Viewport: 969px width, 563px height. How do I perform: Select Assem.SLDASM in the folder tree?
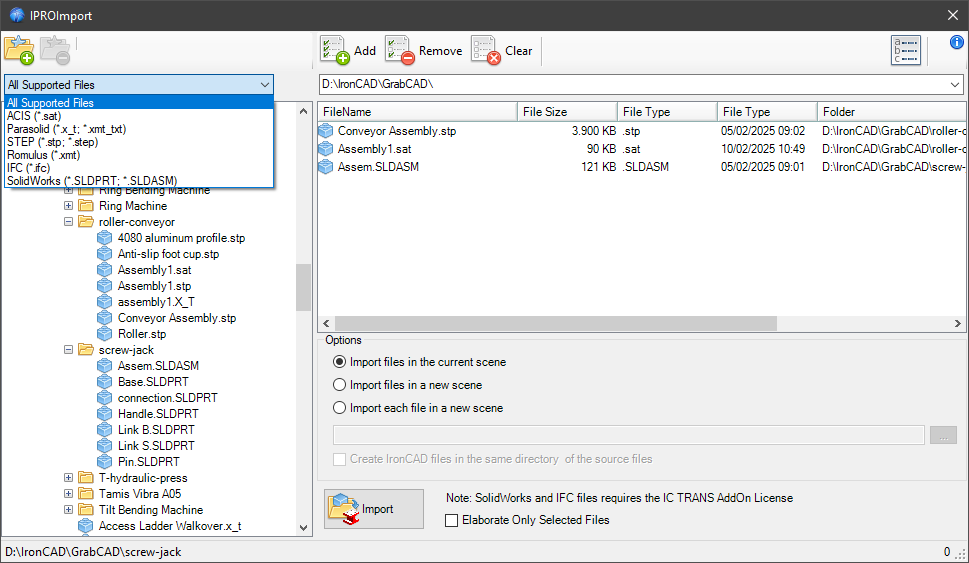click(x=158, y=366)
